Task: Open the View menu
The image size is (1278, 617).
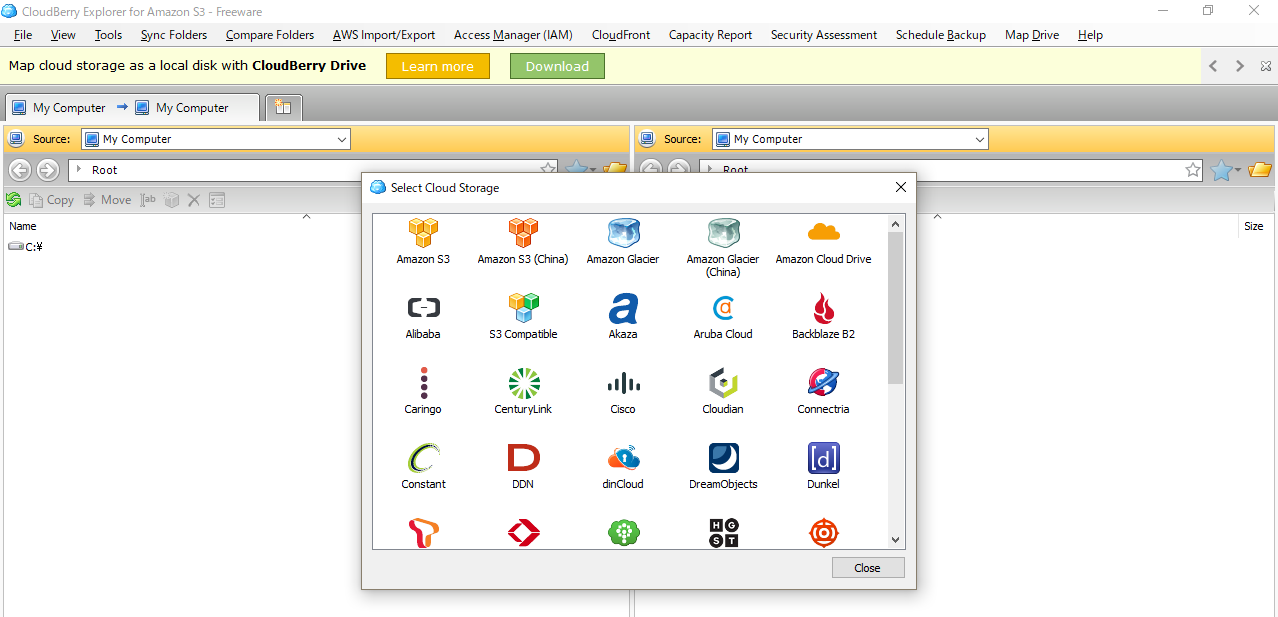Action: [x=63, y=34]
